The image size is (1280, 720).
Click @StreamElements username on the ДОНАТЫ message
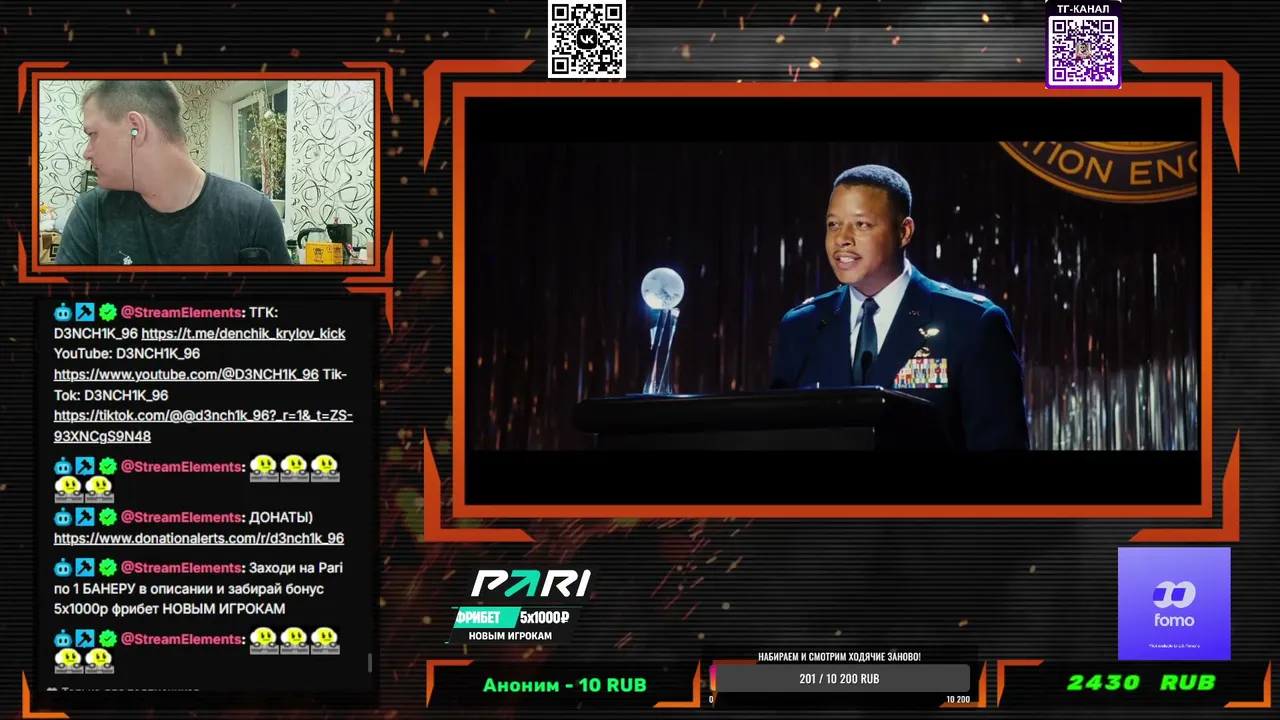(x=181, y=517)
